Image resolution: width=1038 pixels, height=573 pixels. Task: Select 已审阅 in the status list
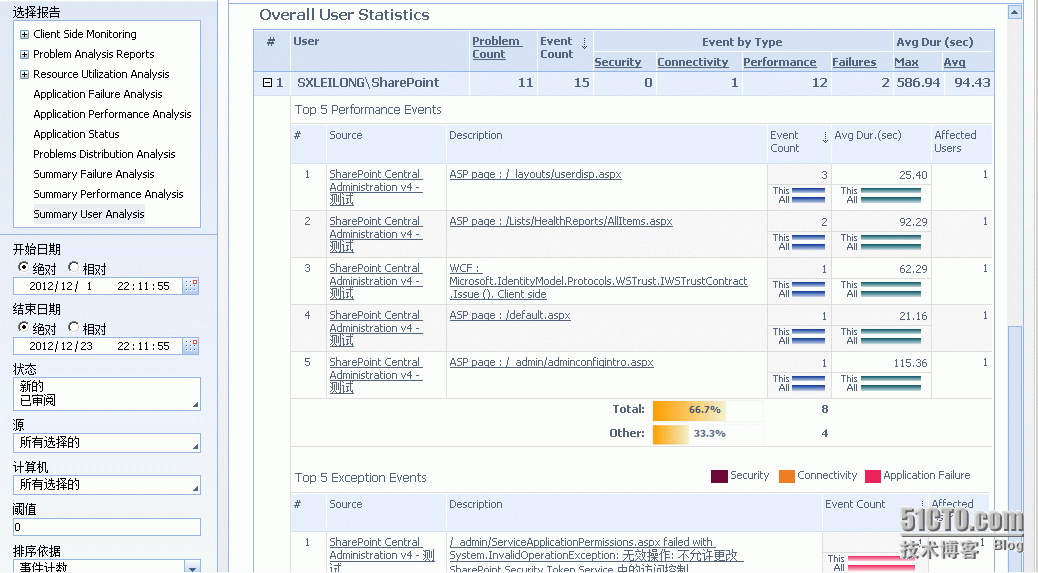pos(38,400)
